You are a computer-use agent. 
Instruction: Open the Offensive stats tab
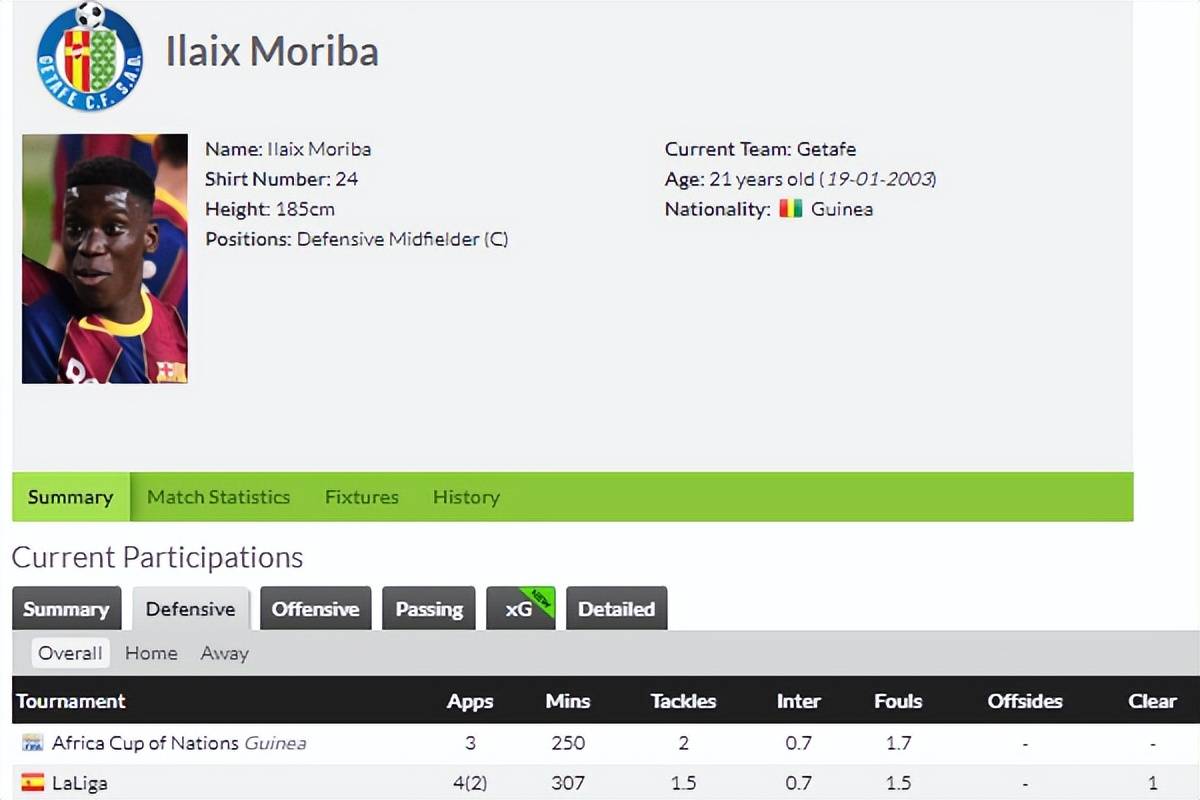click(x=315, y=609)
